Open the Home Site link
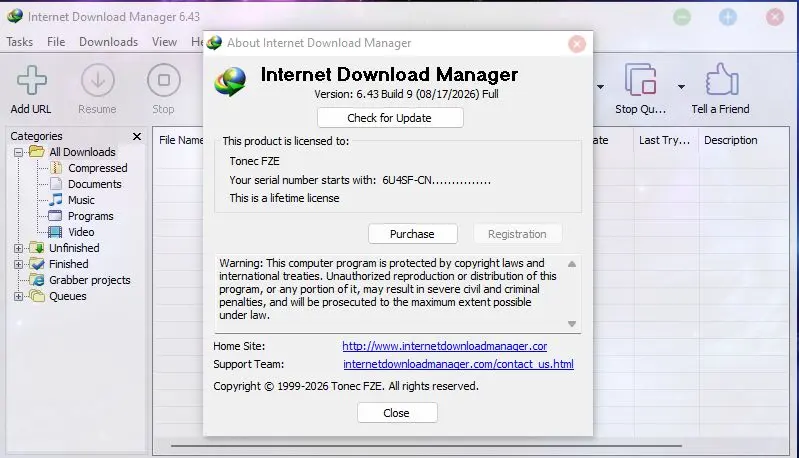Screen dimensions: 799x458 (444, 346)
